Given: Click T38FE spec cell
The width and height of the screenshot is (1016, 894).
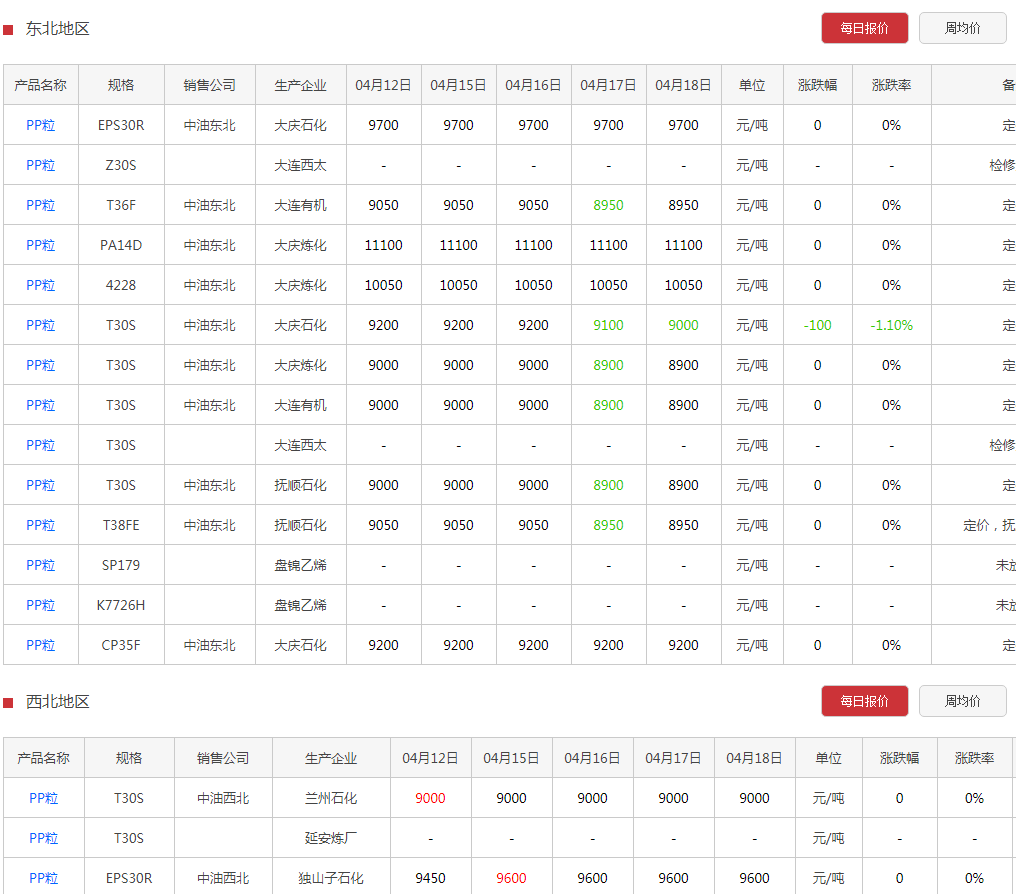Looking at the screenshot, I should coord(121,525).
